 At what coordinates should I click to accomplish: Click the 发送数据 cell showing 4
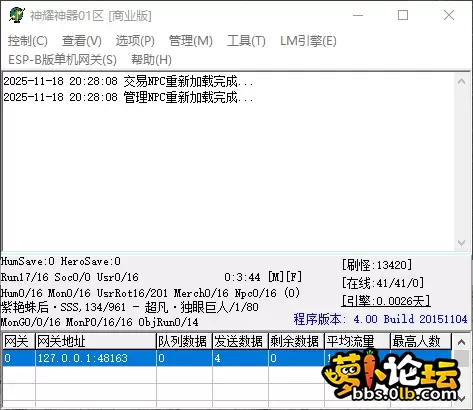[240, 358]
